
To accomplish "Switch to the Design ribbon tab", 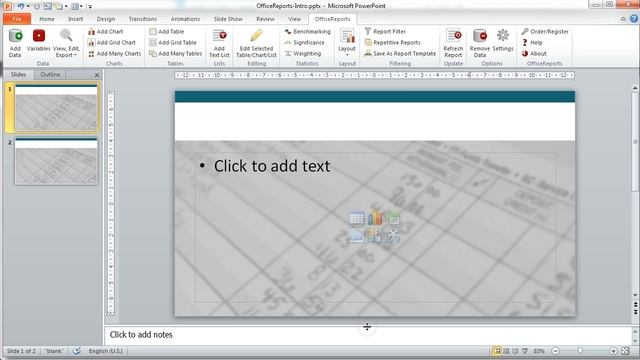I will click(106, 19).
